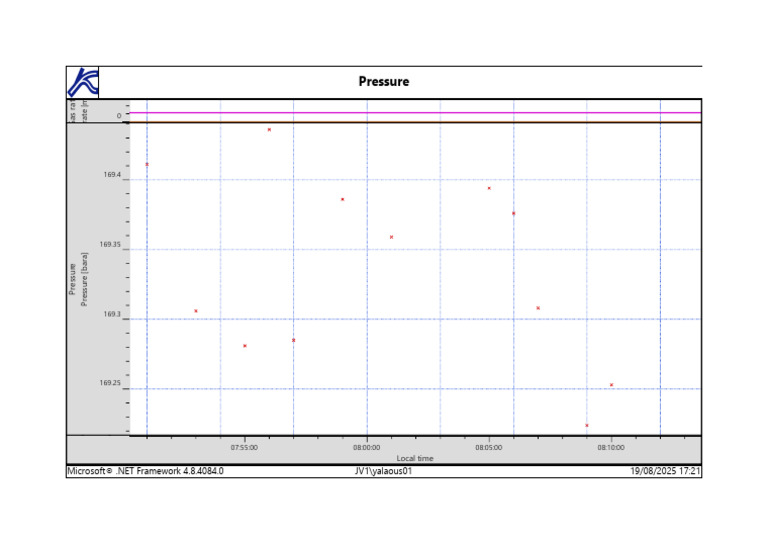Click the 08:05:00 time axis label

coord(488,448)
